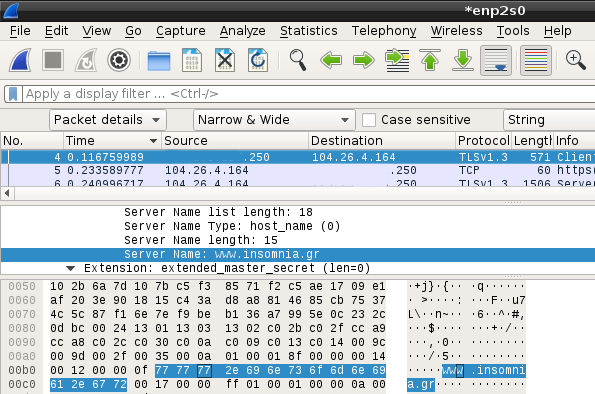Screen dimensions: 595x394
Task: Close this capture file icon
Action: (x=225, y=60)
